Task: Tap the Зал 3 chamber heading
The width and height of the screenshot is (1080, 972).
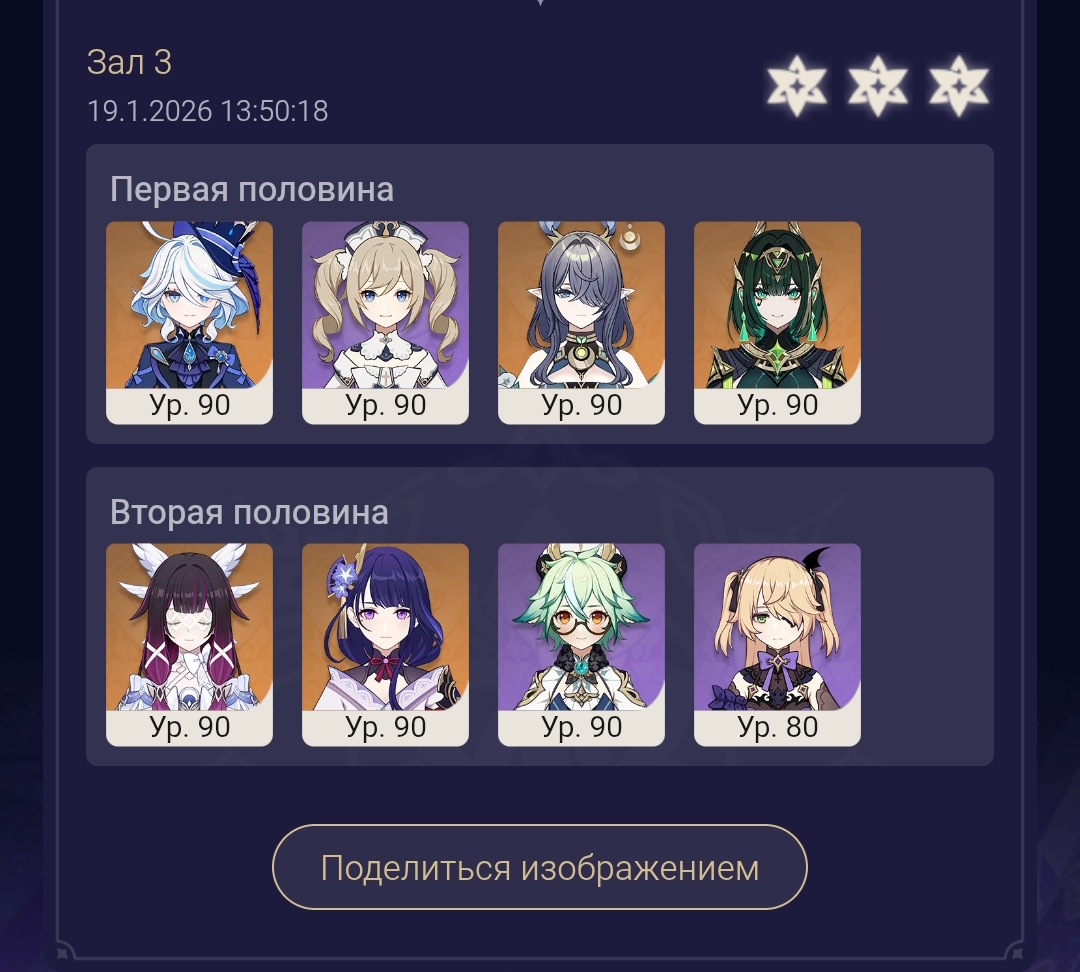Action: click(129, 63)
